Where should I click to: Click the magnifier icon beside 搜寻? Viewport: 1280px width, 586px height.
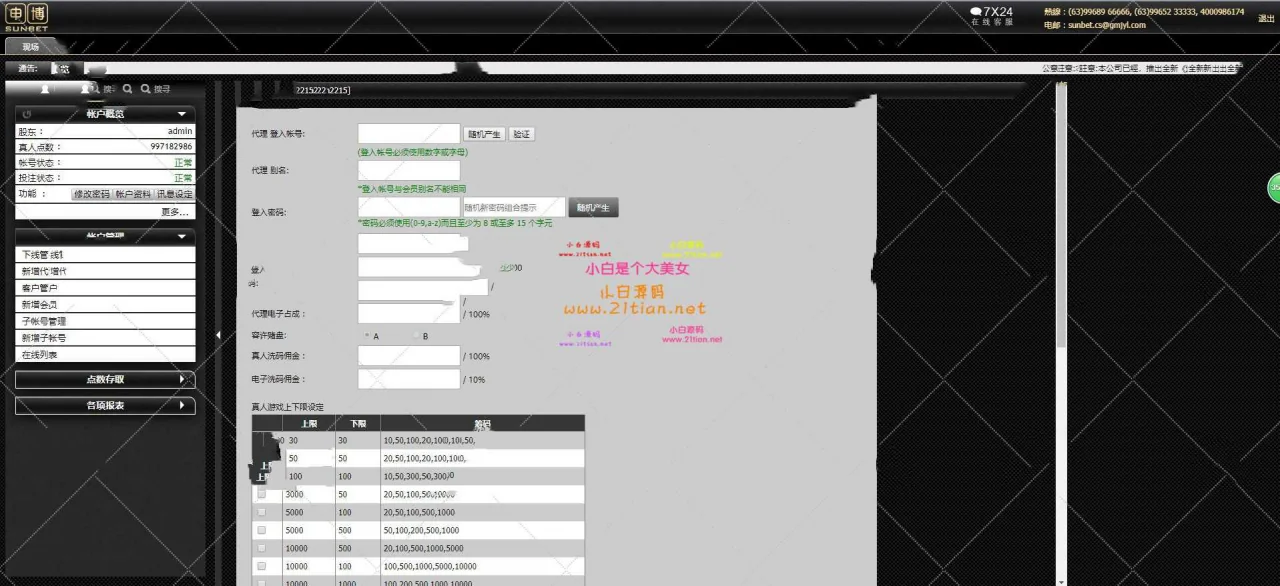(145, 89)
